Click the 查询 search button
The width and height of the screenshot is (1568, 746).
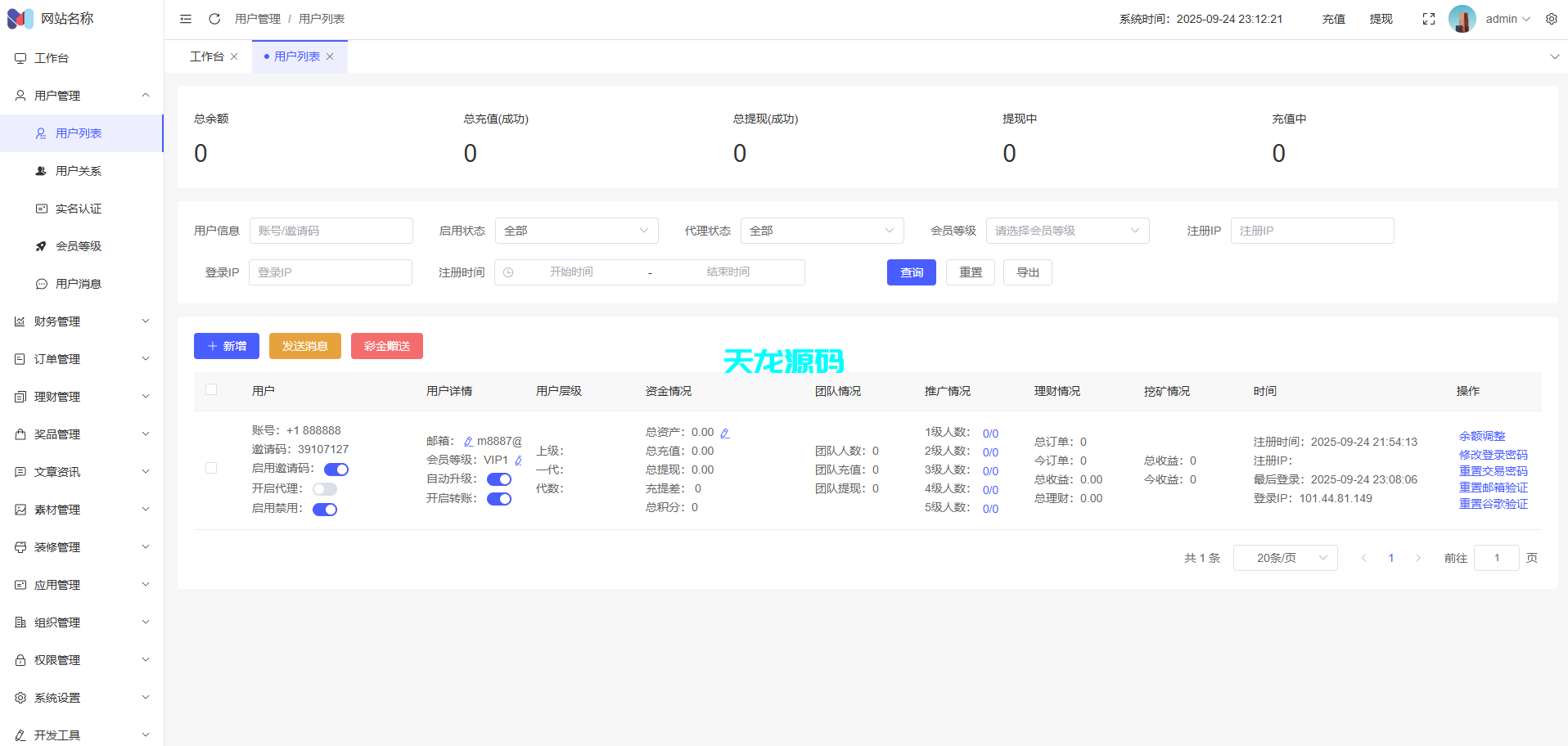[911, 272]
